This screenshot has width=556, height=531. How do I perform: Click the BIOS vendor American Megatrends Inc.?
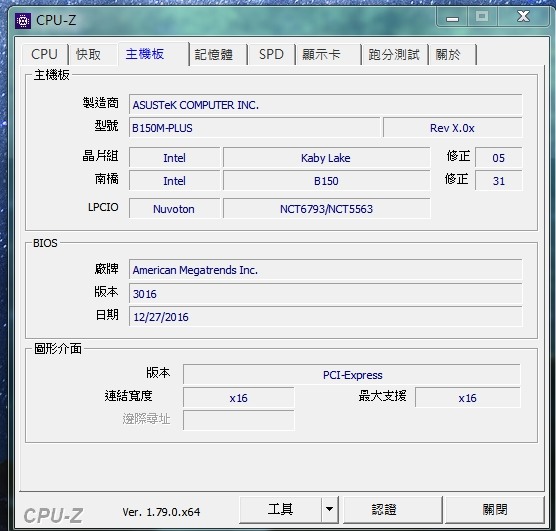pos(326,270)
